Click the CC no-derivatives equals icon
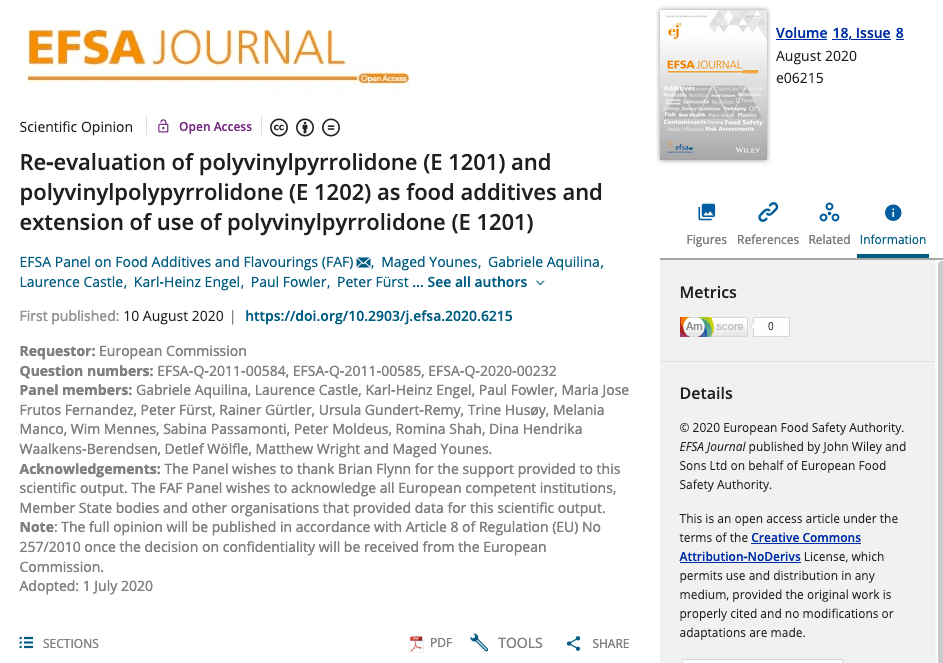Screen dimensions: 943x663 (330, 127)
